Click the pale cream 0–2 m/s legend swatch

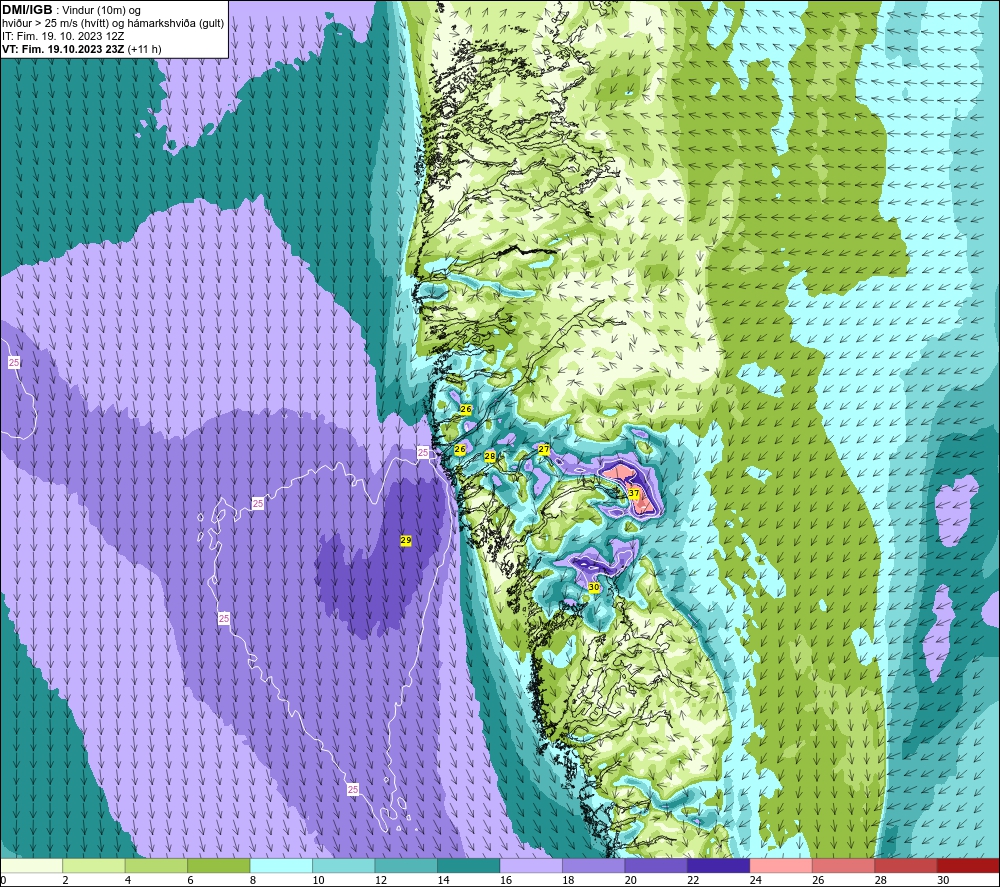[31, 866]
